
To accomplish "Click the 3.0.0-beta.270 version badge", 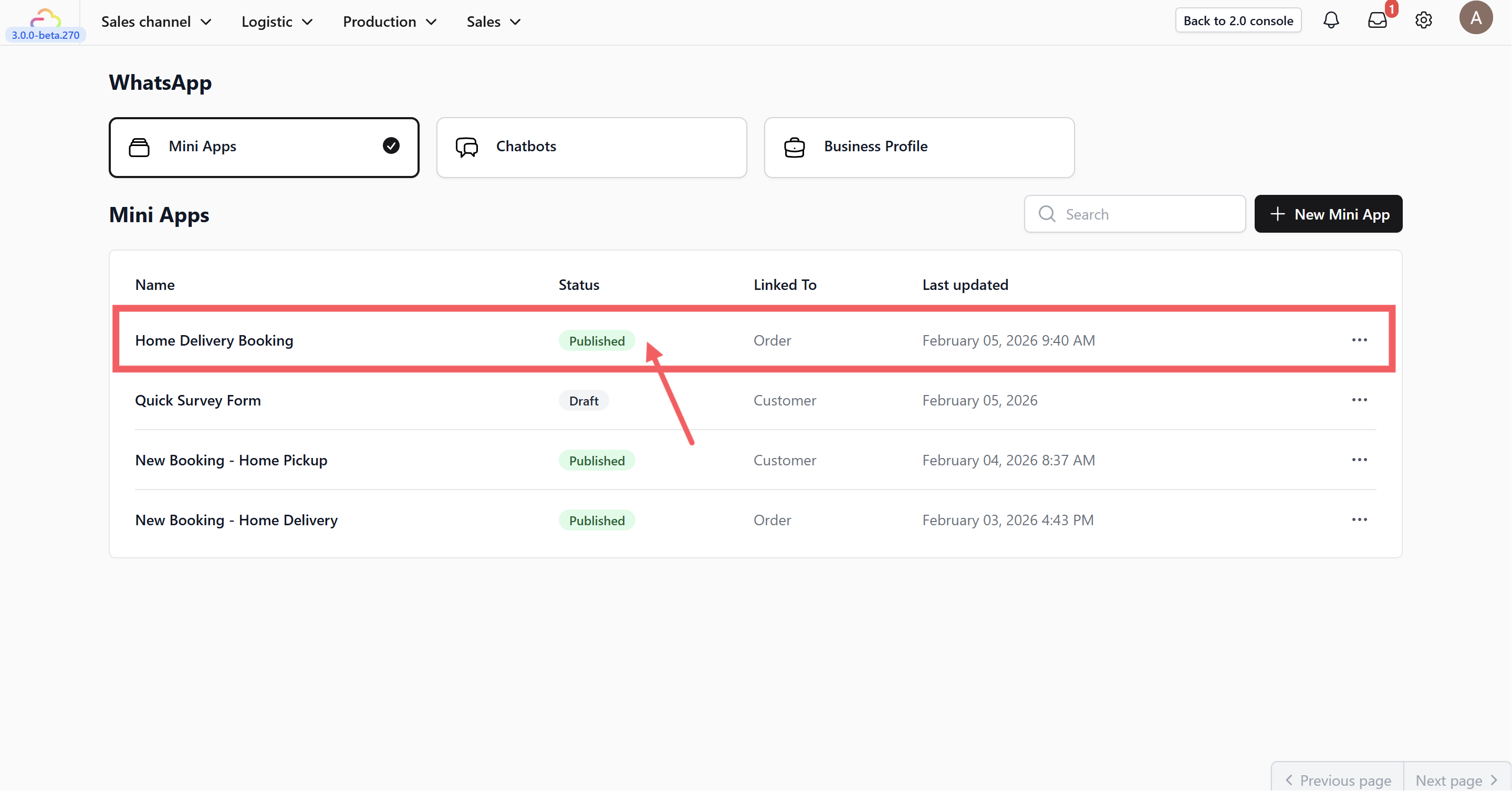I will click(45, 35).
